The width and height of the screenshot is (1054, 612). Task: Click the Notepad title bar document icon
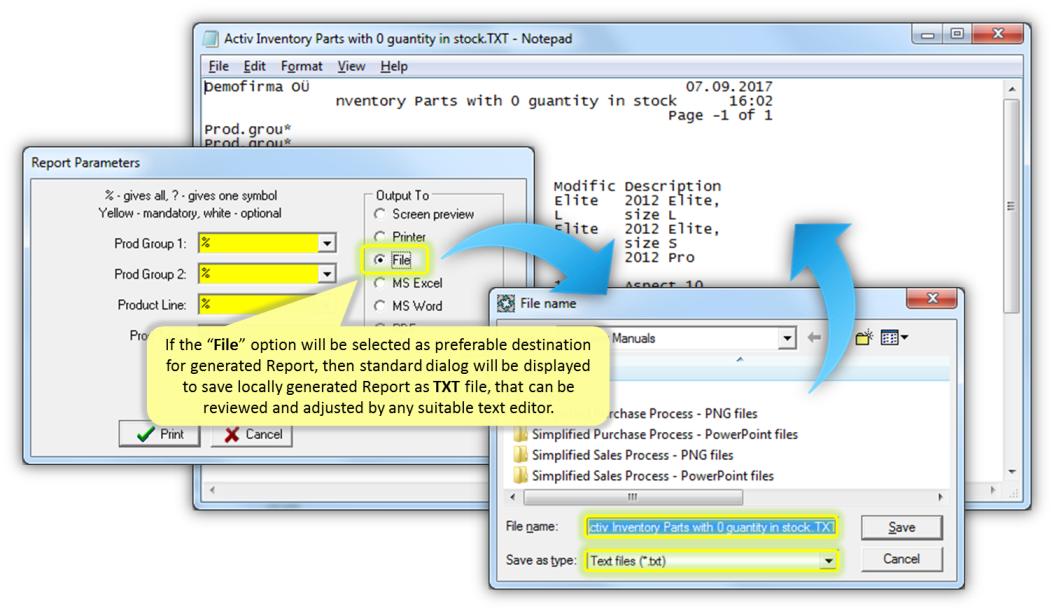(211, 38)
